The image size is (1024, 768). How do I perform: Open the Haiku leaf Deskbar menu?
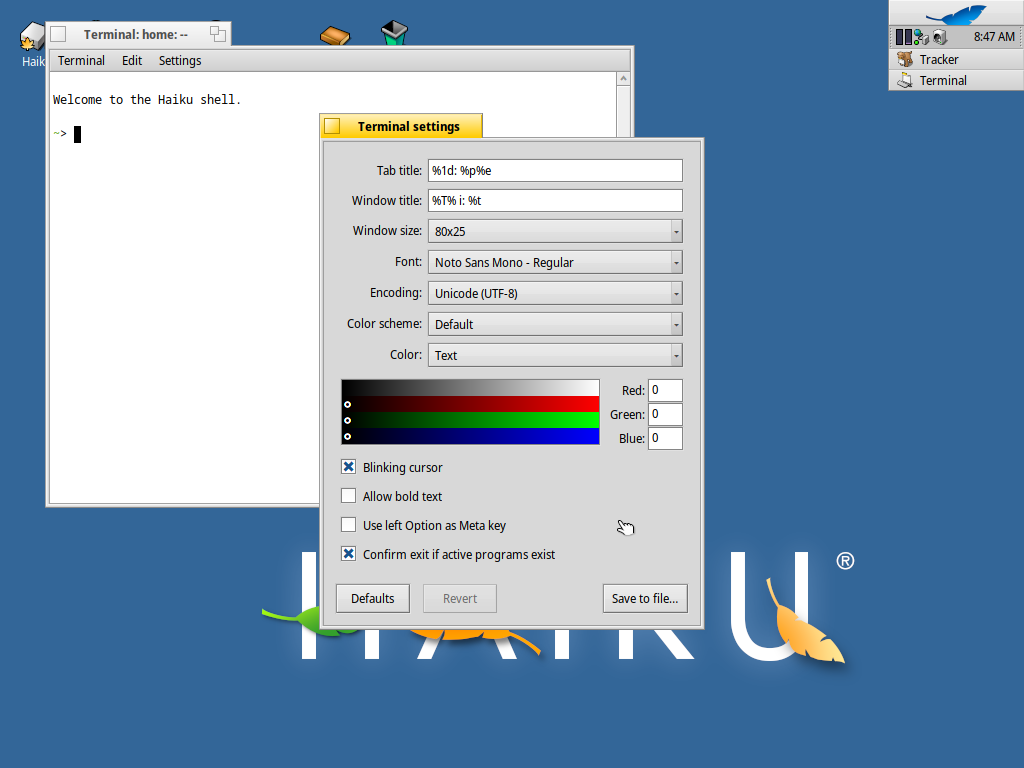(957, 13)
